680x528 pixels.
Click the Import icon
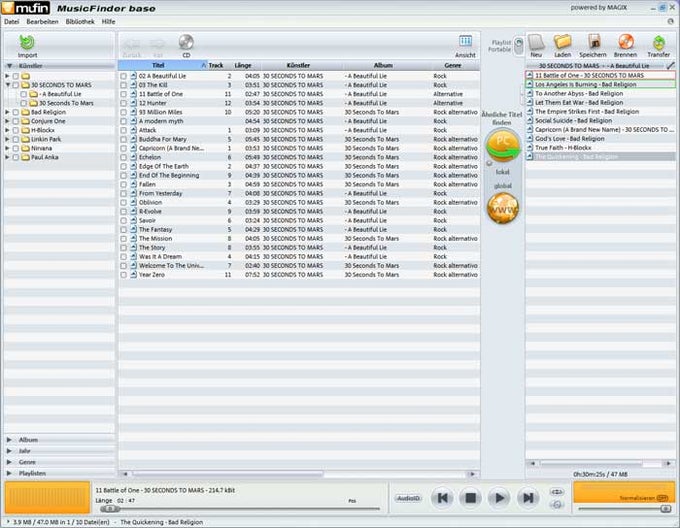[27, 42]
